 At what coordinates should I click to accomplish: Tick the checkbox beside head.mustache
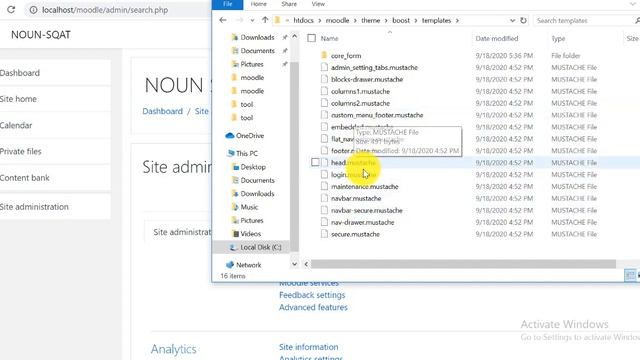click(315, 162)
